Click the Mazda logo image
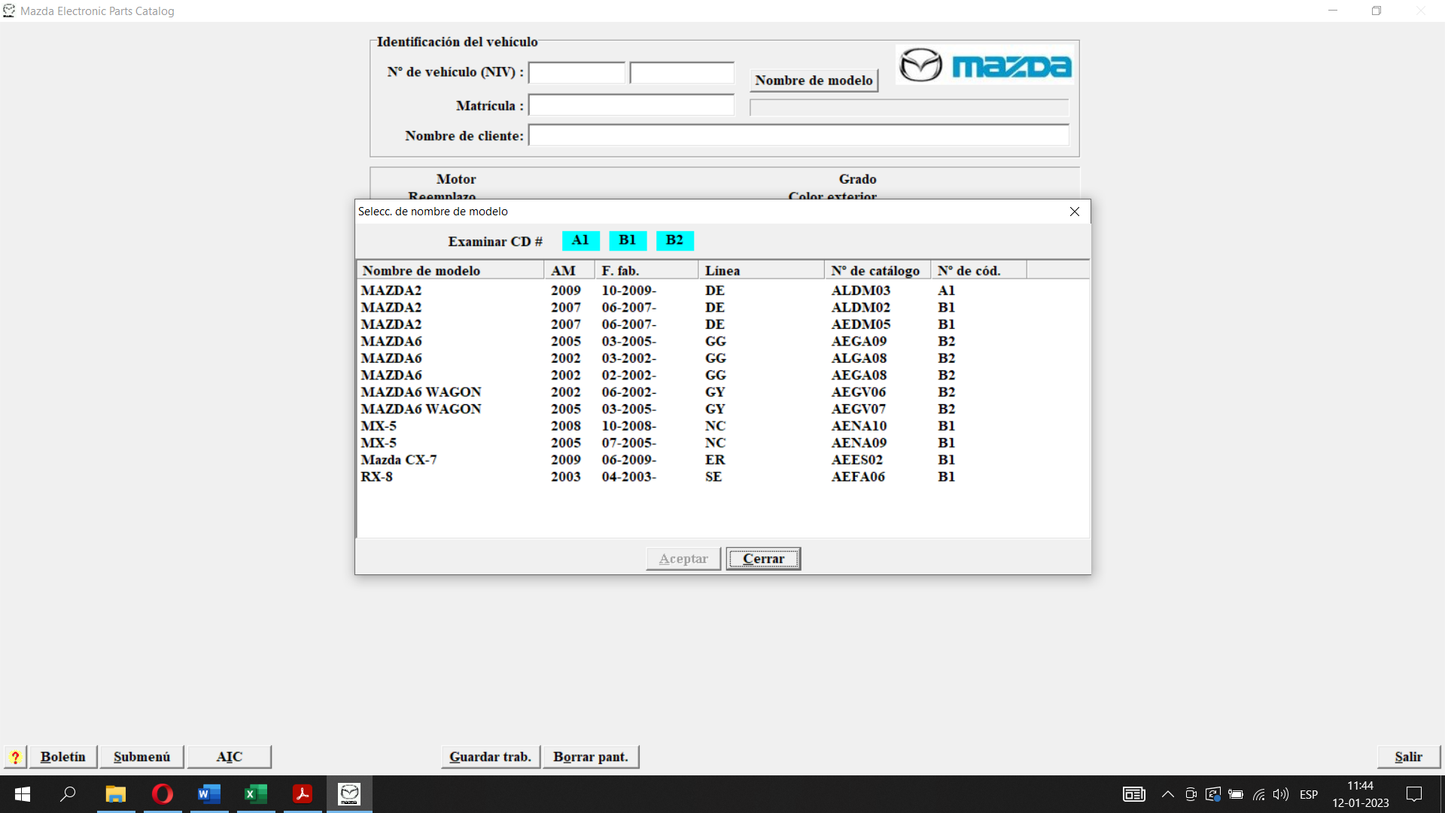1445x813 pixels. 985,66
